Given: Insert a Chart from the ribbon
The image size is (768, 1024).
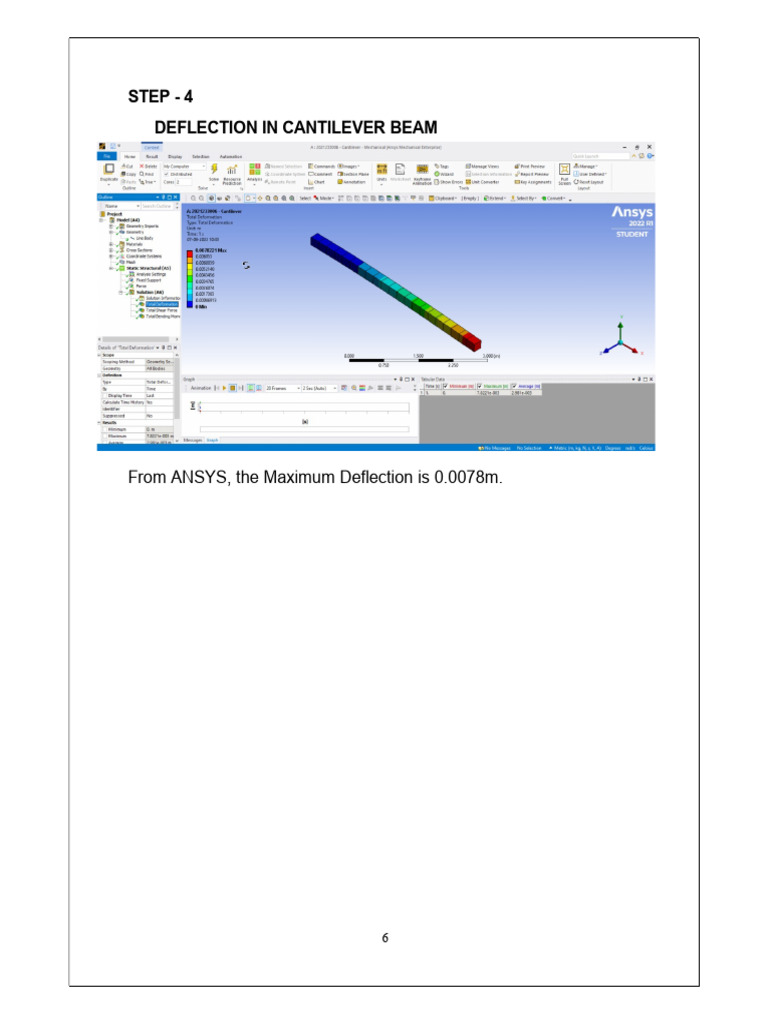Looking at the screenshot, I should point(317,182).
